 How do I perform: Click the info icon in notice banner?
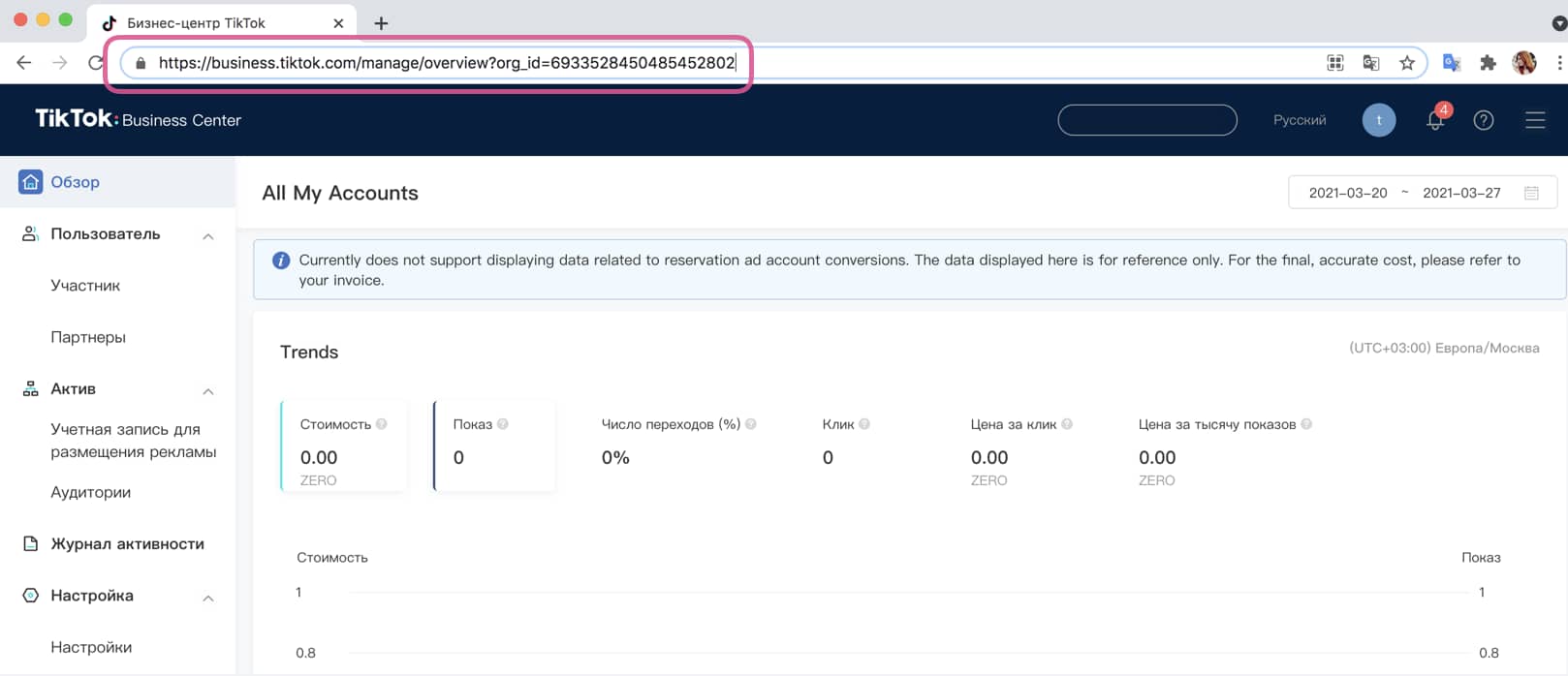(x=281, y=261)
